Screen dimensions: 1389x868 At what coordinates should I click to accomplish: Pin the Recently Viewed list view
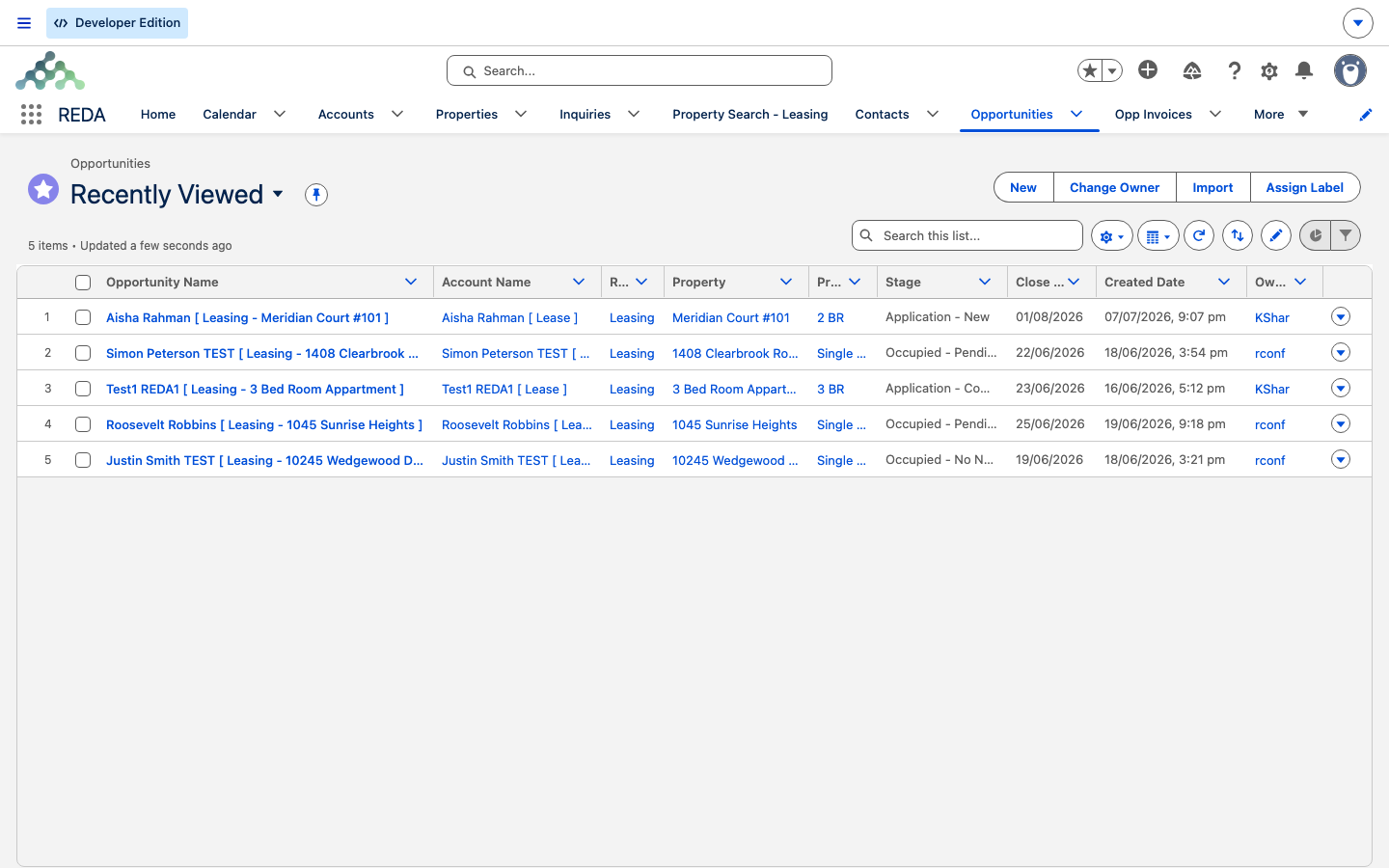point(316,195)
